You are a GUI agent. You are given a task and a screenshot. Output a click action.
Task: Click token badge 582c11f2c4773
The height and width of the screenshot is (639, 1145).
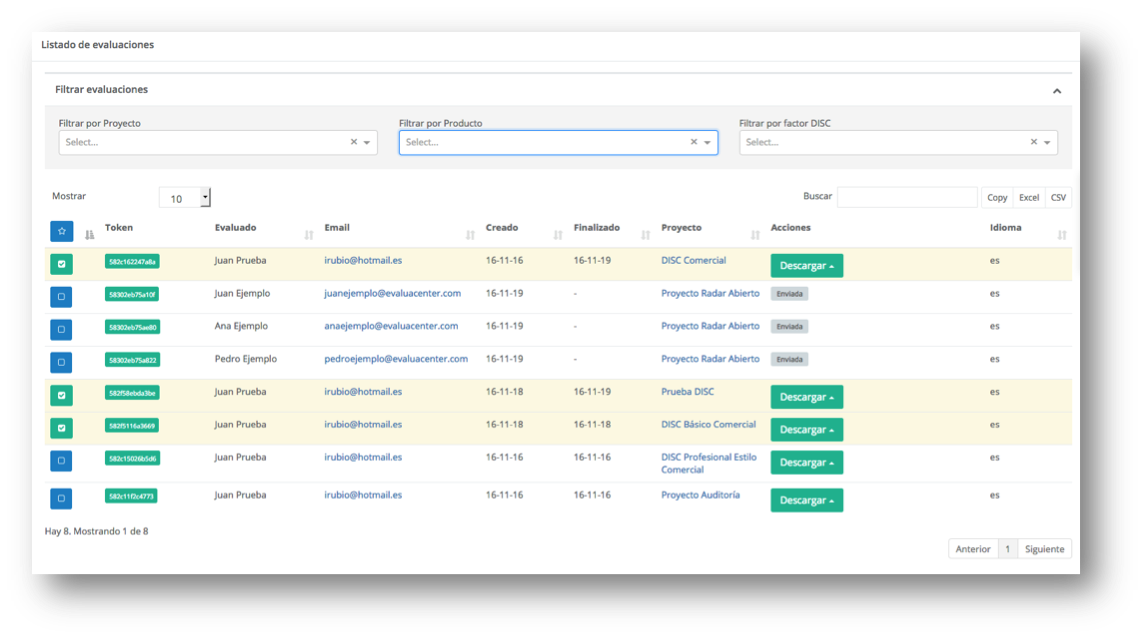[x=131, y=497]
